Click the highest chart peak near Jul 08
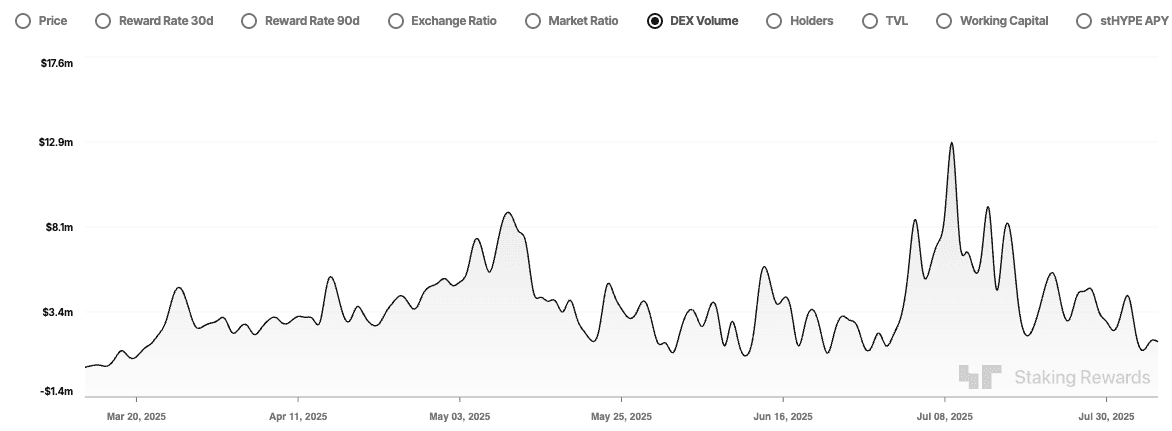The width and height of the screenshot is (1172, 431). [952, 143]
